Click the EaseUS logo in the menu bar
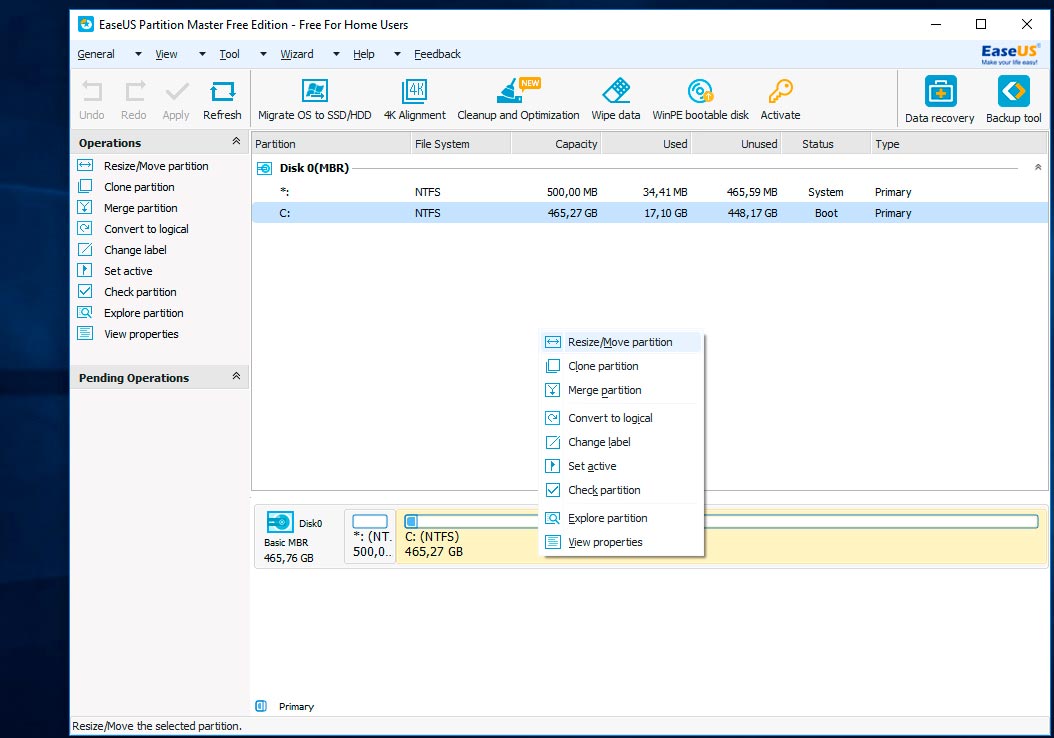This screenshot has width=1054, height=738. click(x=1009, y=54)
